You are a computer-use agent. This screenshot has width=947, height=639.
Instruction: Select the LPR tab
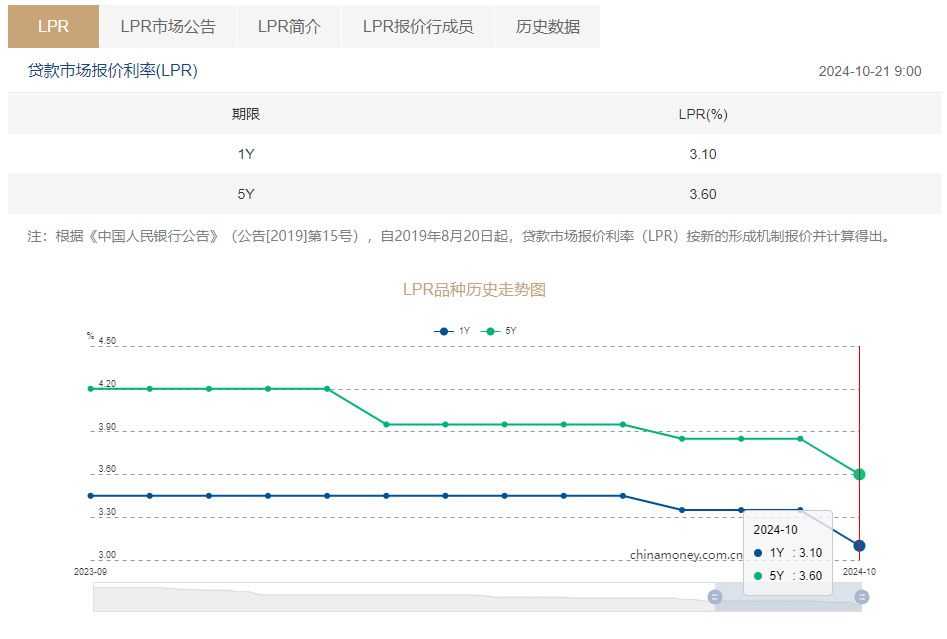coord(53,27)
